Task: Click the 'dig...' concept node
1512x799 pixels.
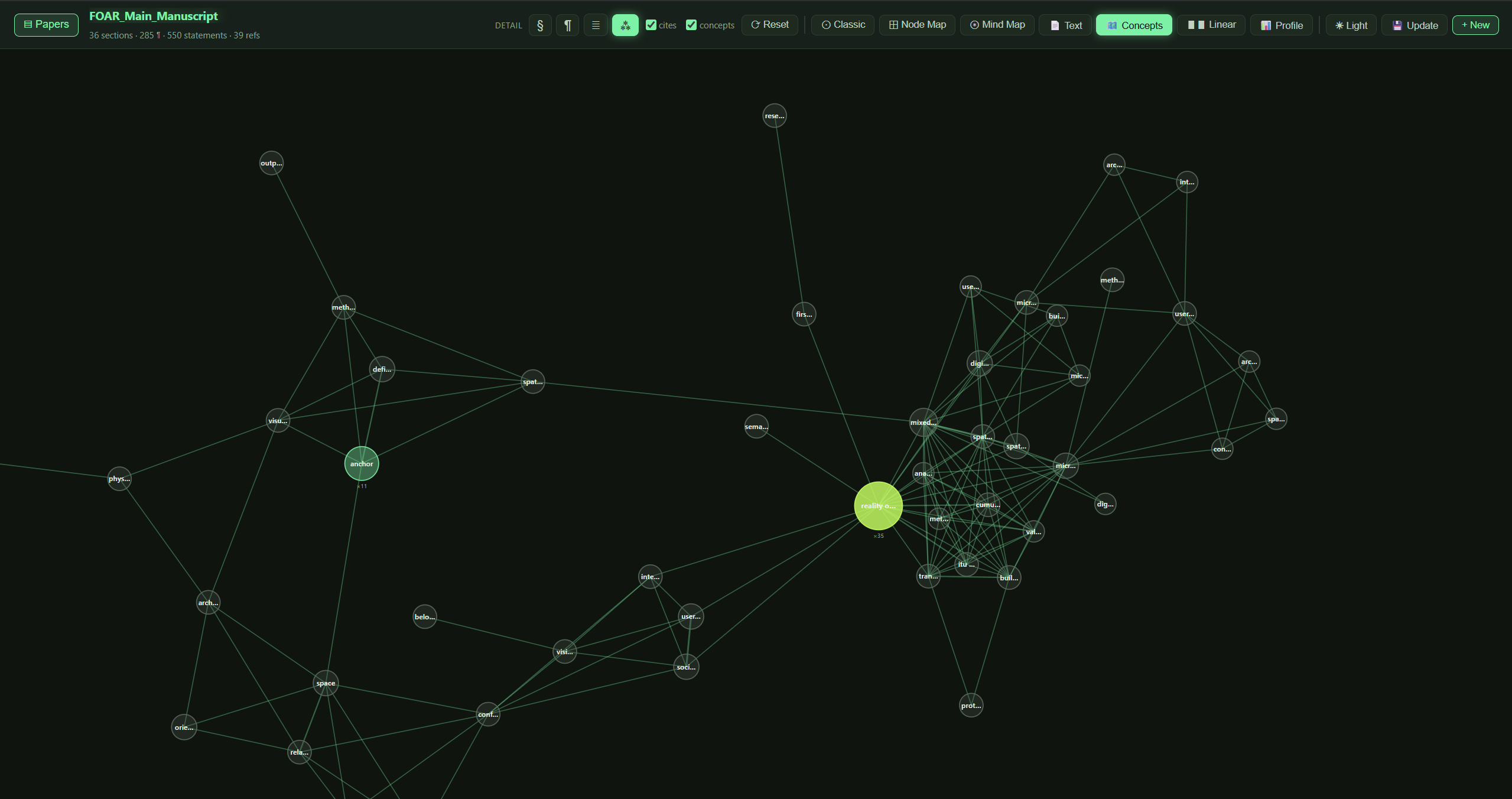Action: tap(1105, 504)
